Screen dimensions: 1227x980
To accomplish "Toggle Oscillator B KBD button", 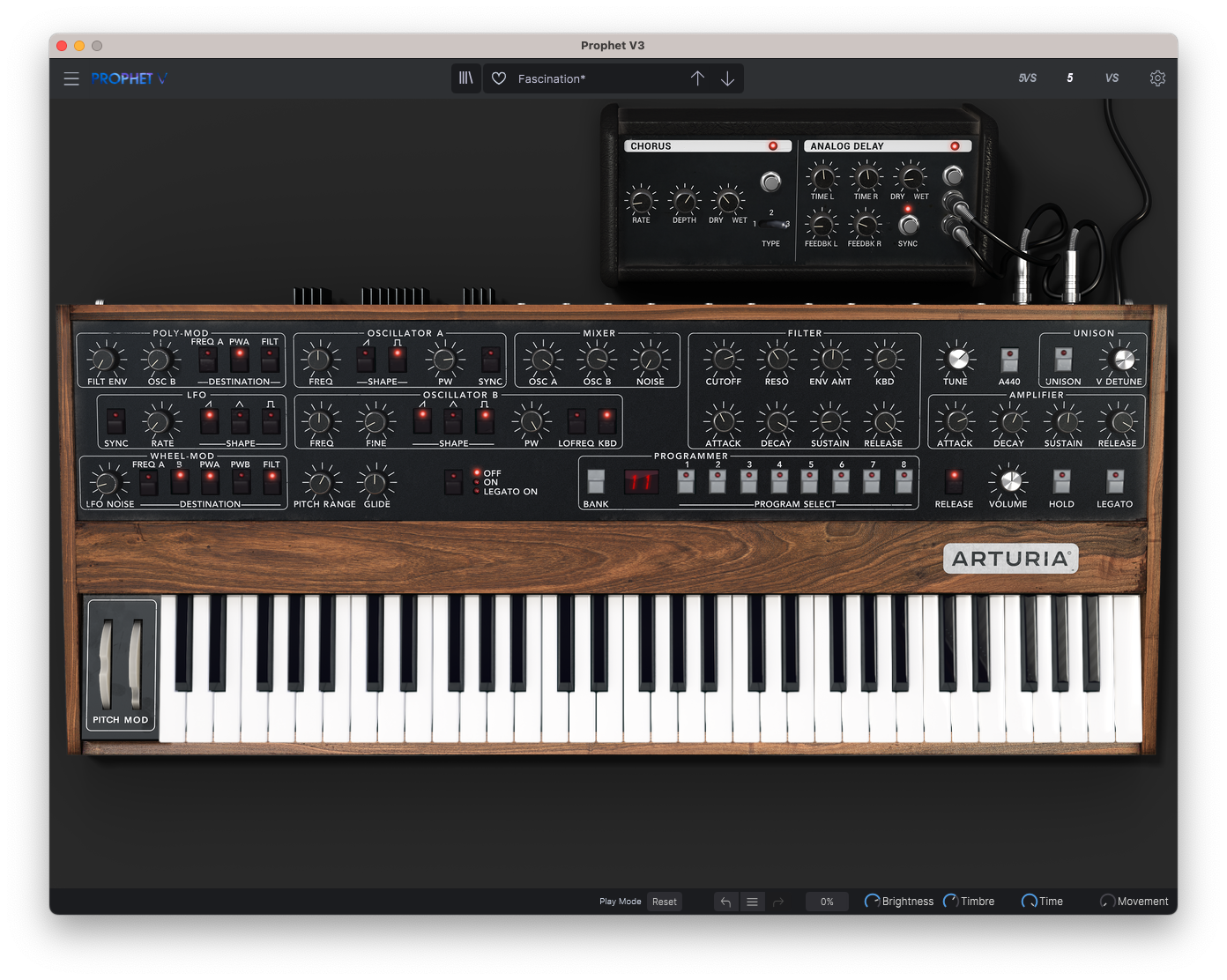I will 606,420.
